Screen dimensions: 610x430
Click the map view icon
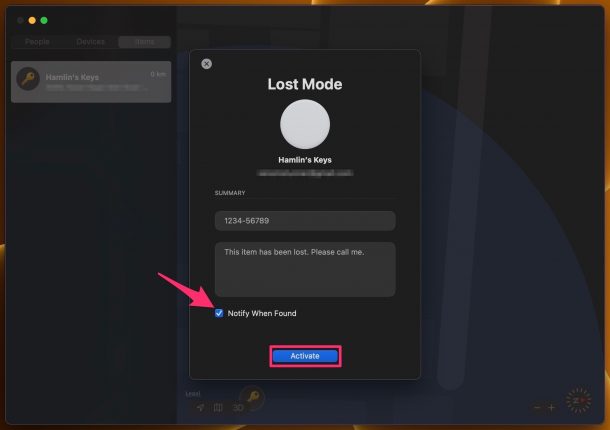(218, 407)
